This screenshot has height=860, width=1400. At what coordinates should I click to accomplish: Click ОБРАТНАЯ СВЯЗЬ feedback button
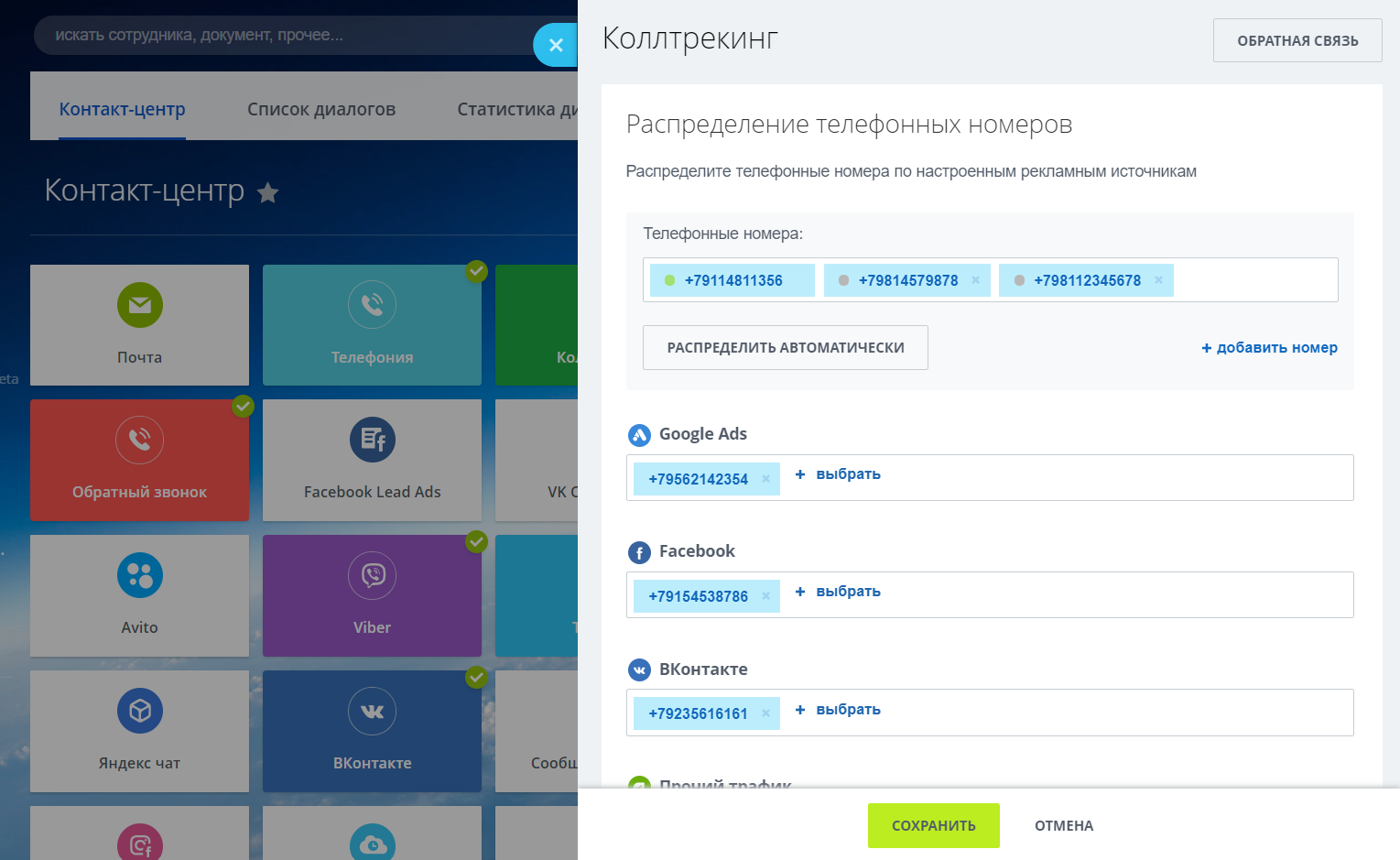point(1297,40)
